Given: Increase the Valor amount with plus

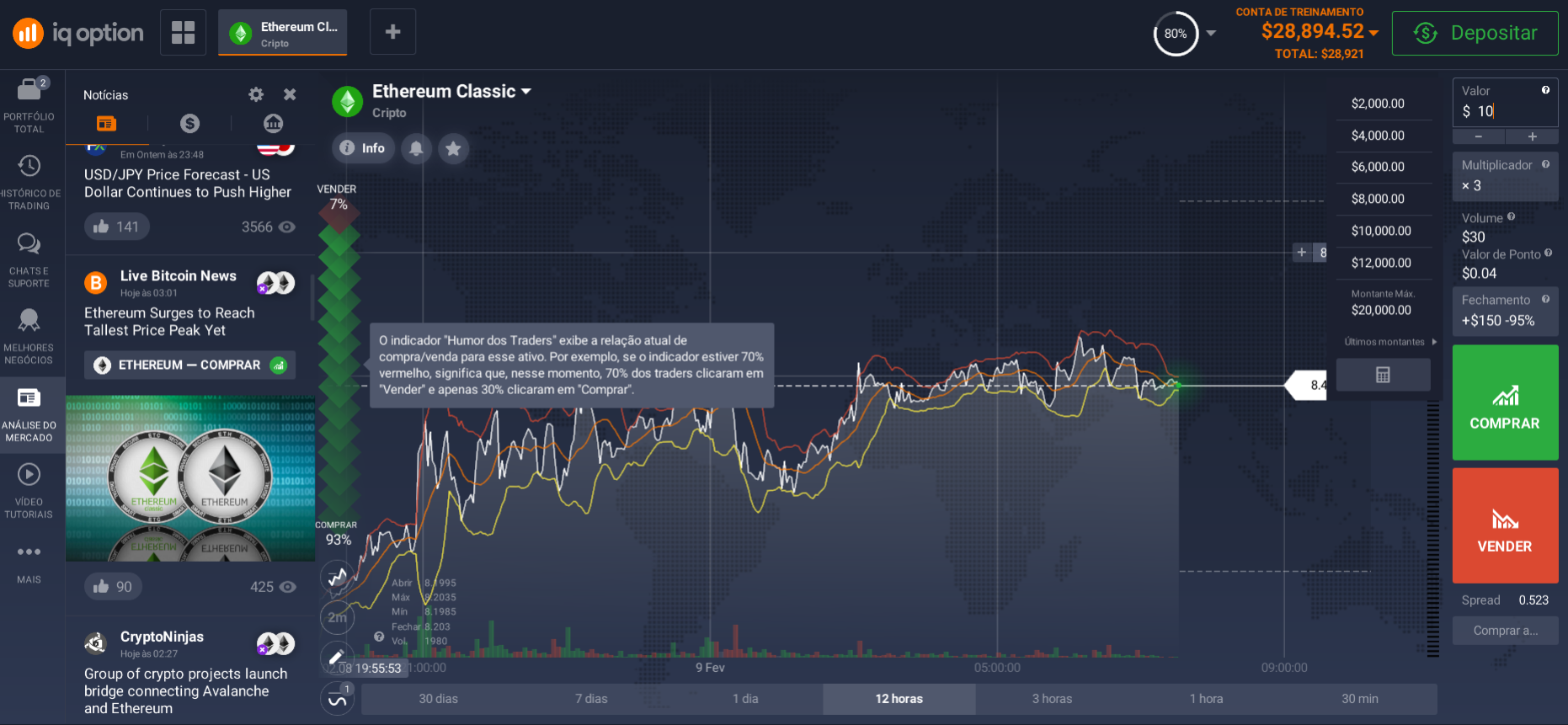Looking at the screenshot, I should point(1532,136).
